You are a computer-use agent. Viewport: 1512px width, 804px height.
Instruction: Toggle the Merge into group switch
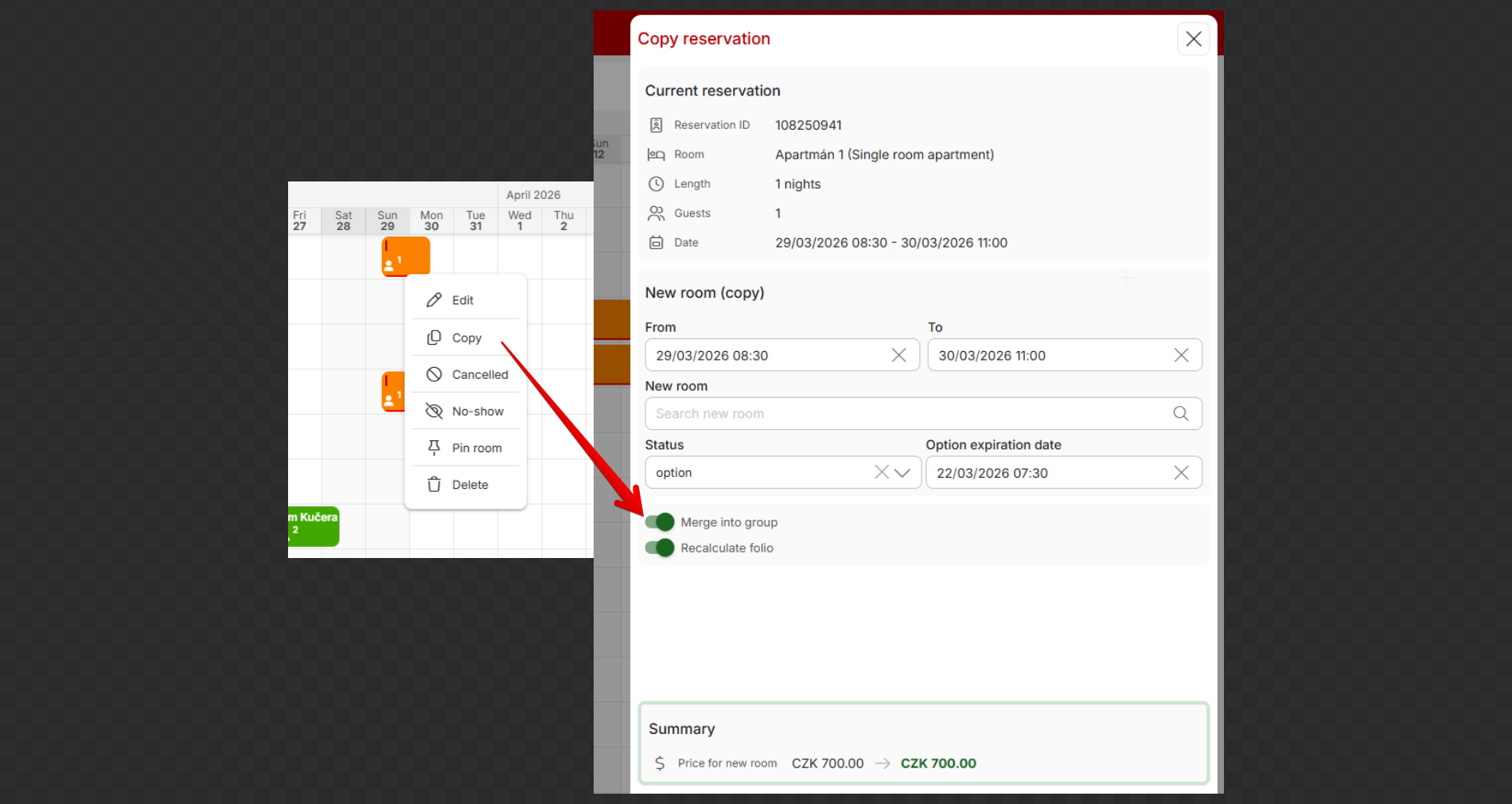660,522
